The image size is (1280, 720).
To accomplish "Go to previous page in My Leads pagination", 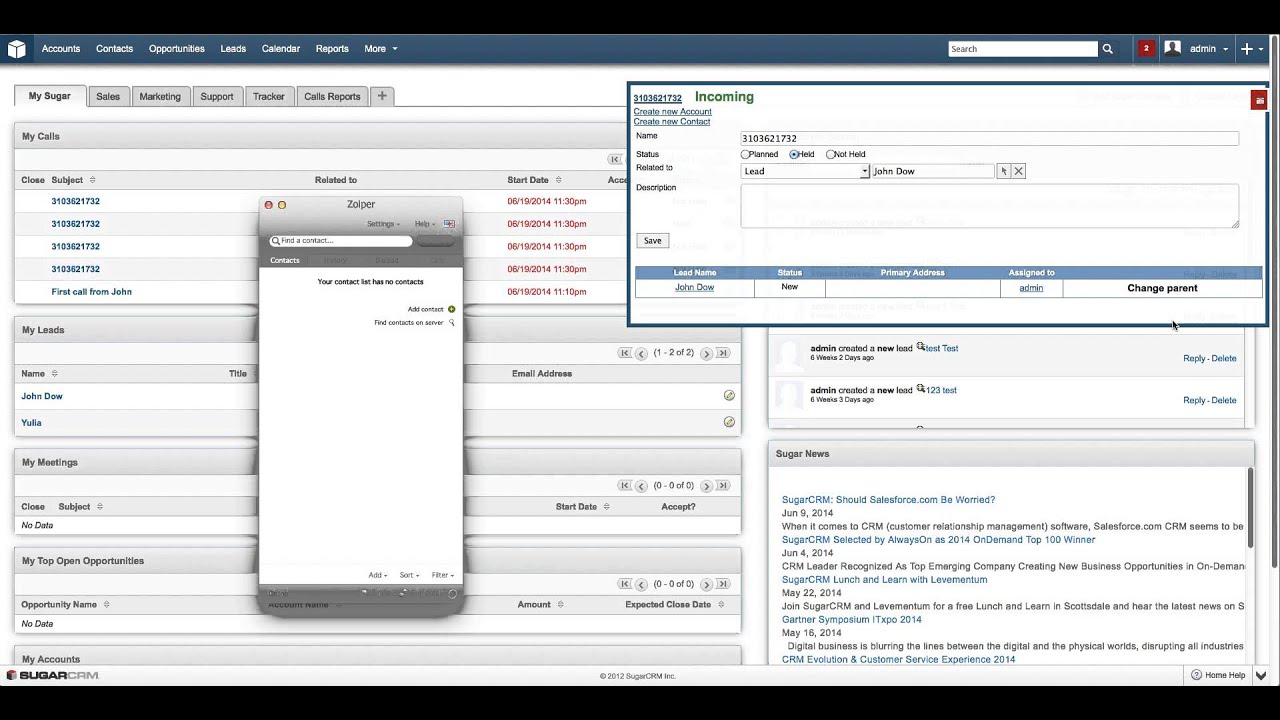I will (641, 353).
